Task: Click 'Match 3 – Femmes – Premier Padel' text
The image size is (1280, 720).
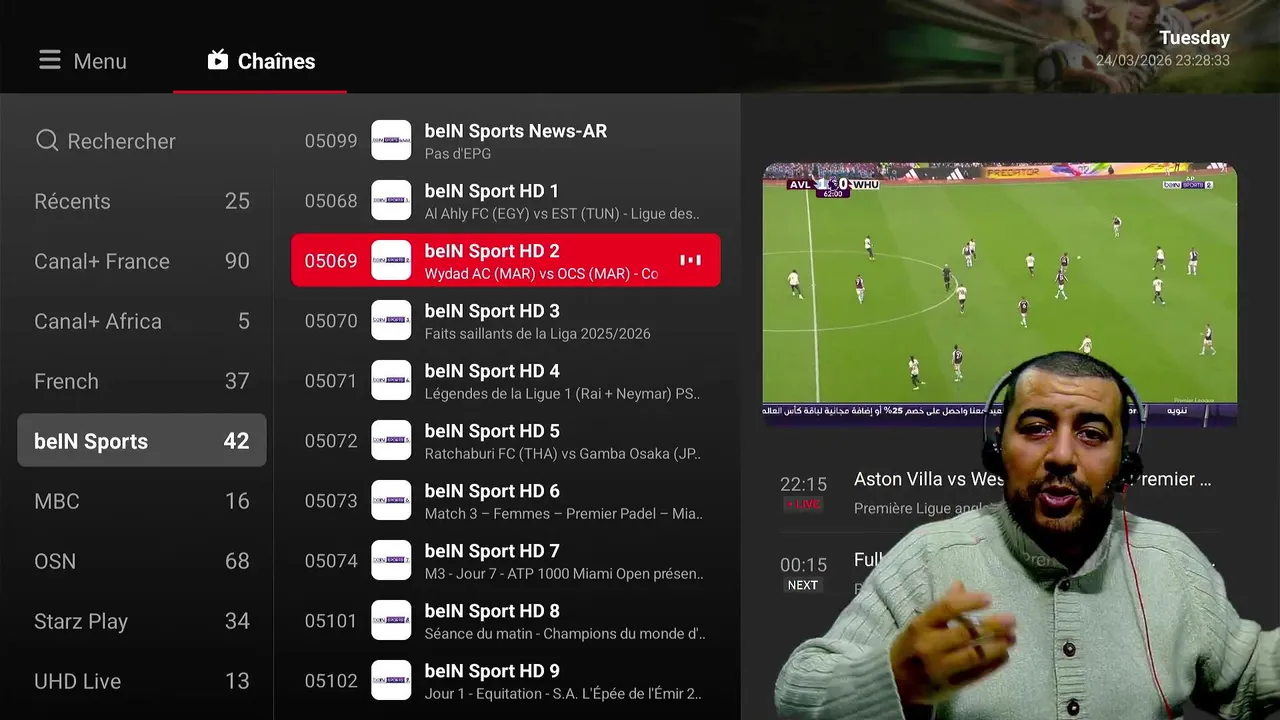Action: pyautogui.click(x=563, y=514)
